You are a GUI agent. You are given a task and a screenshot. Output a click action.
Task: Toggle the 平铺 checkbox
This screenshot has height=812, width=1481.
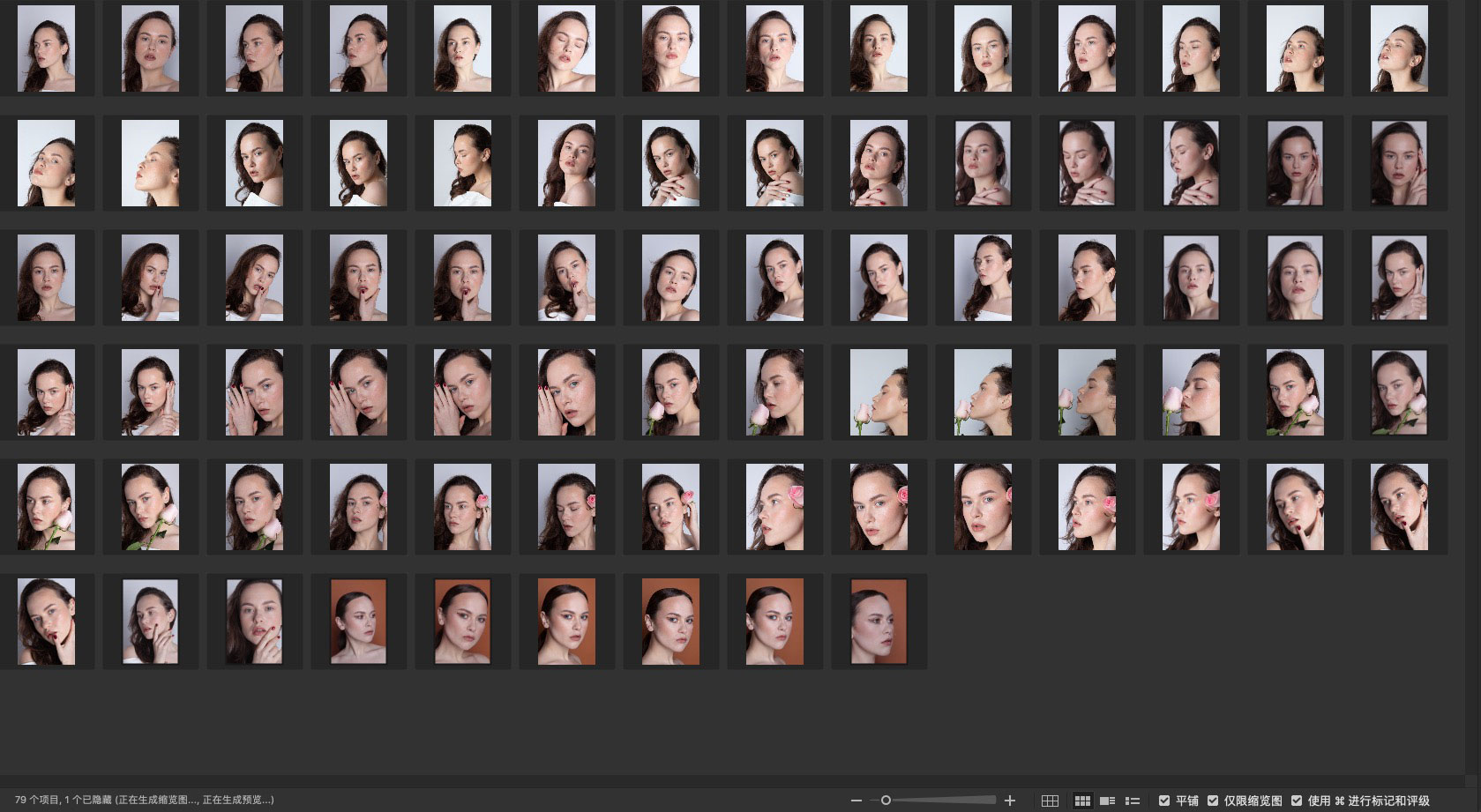(x=1164, y=801)
